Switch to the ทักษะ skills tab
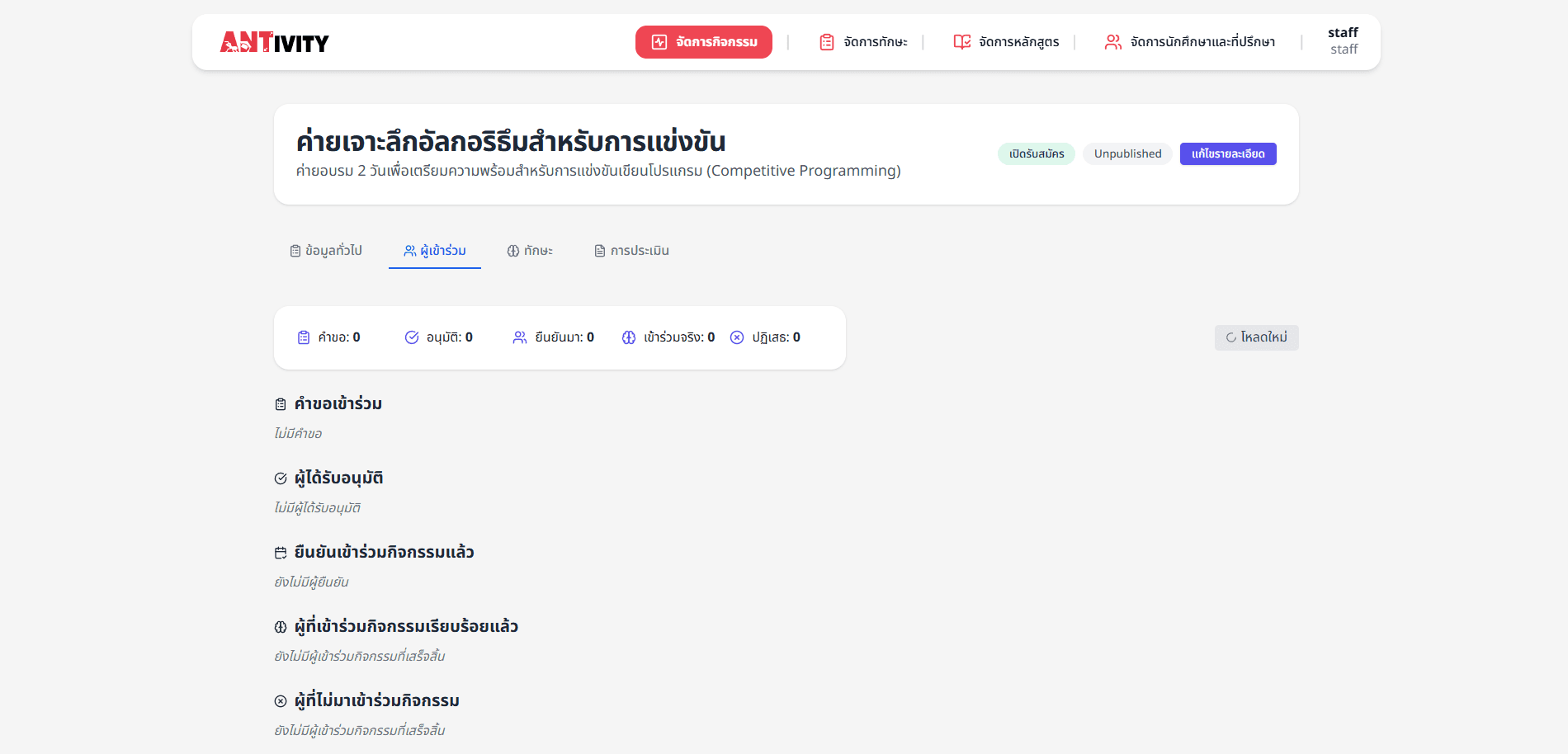Image resolution: width=1568 pixels, height=754 pixels. click(x=530, y=251)
